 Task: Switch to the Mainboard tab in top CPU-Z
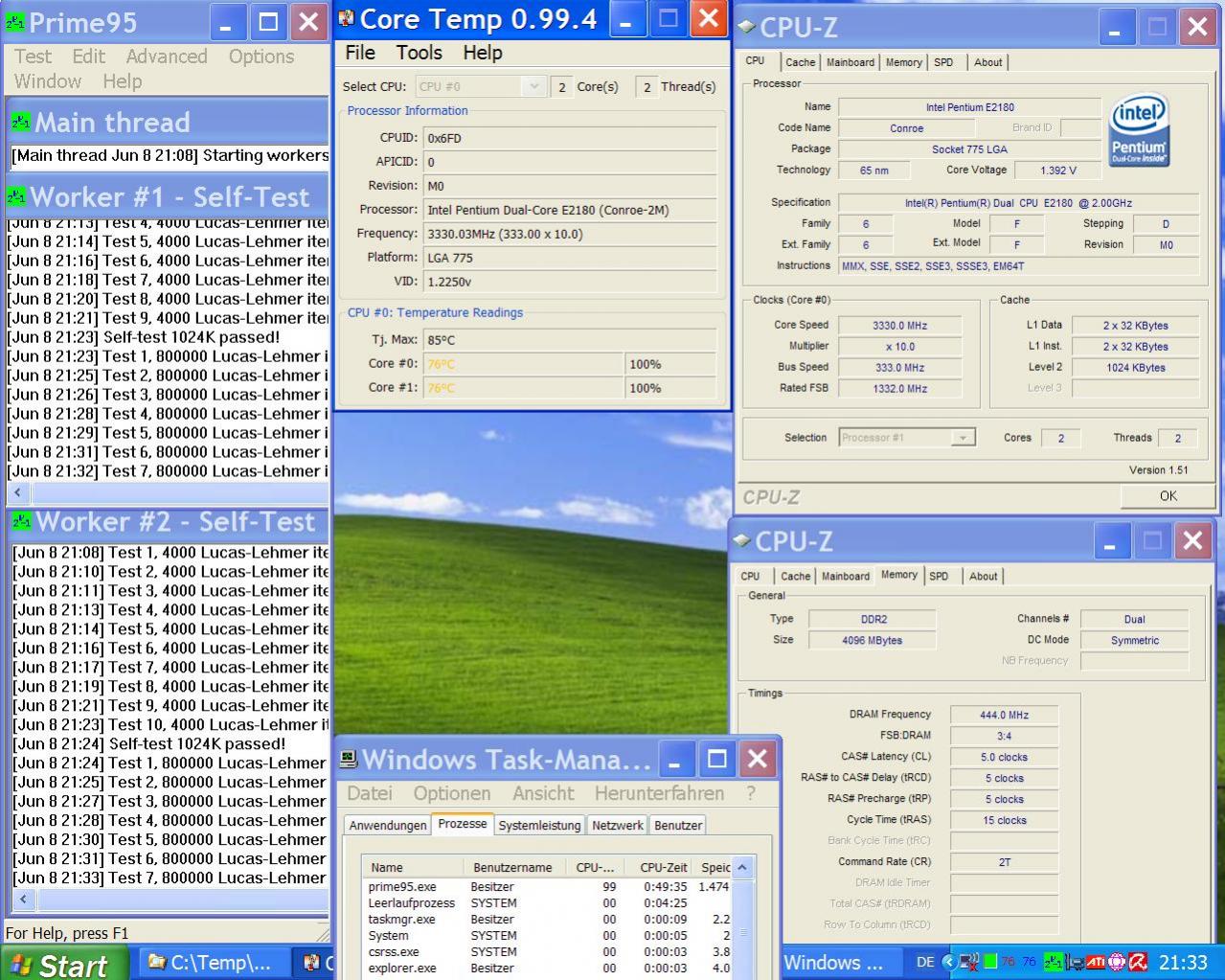851,62
